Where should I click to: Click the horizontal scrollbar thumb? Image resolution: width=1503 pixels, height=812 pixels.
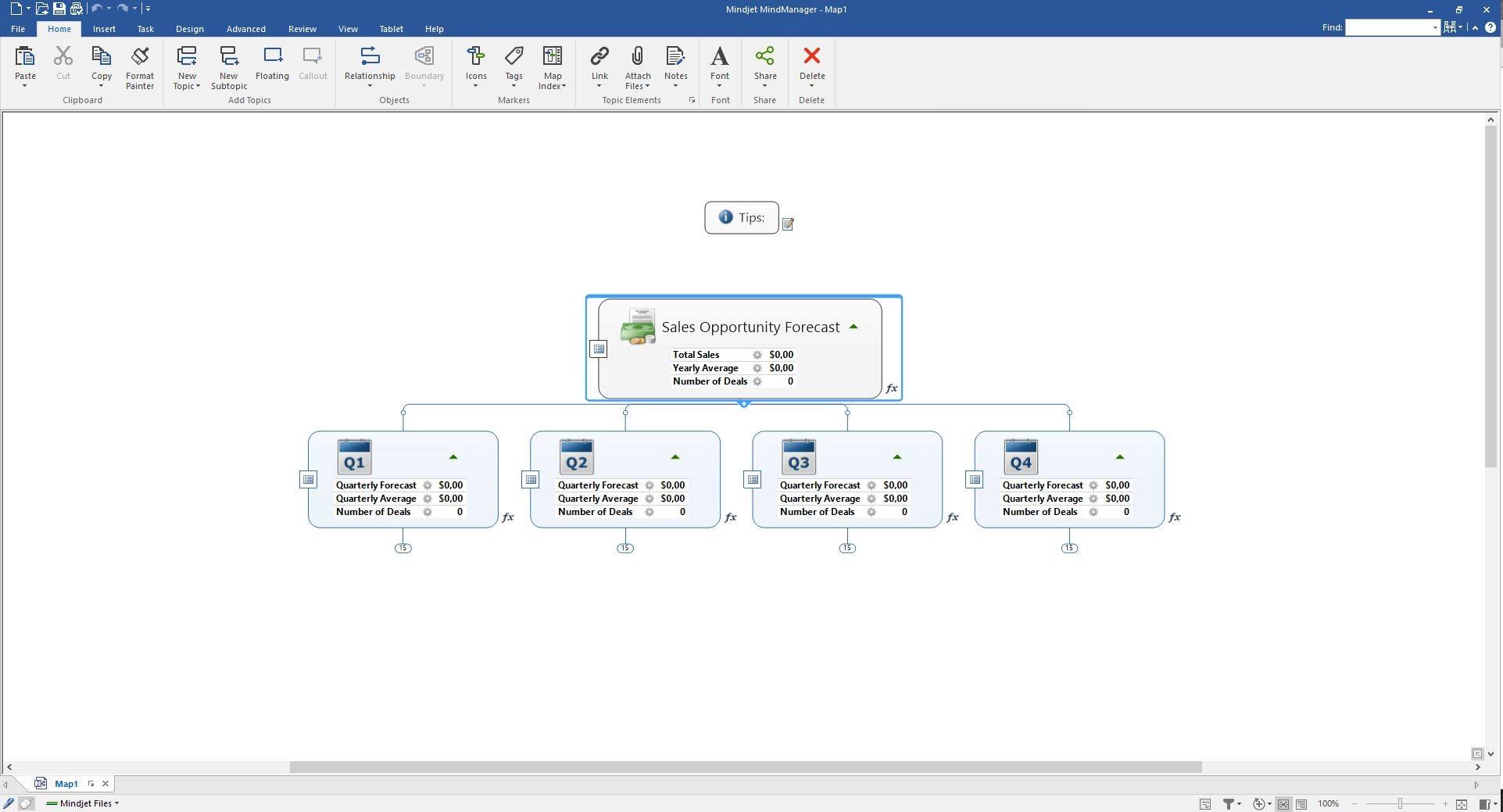pyautogui.click(x=746, y=767)
